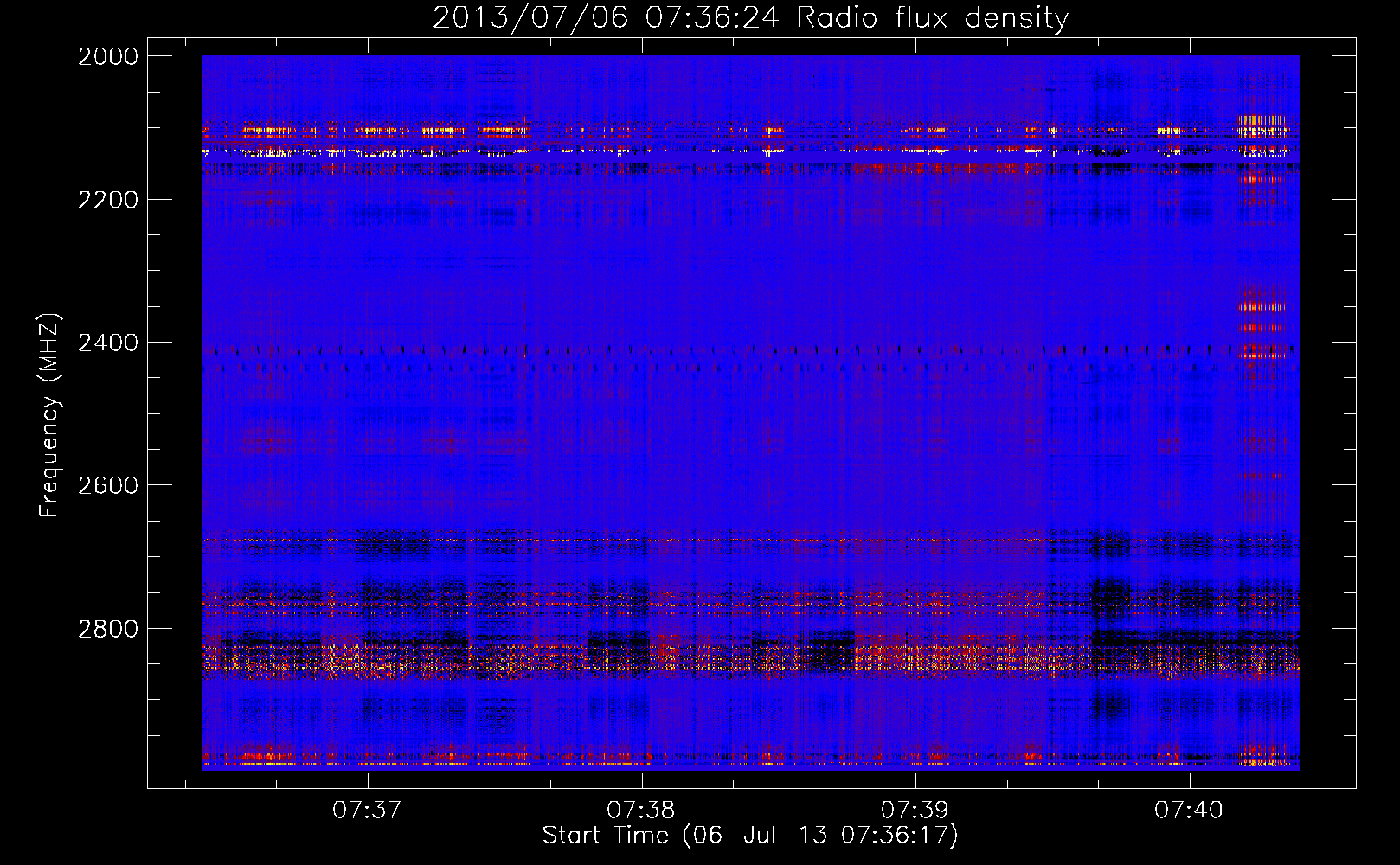
Task: Click the 2400 frequency axis label
Action: tap(108, 343)
